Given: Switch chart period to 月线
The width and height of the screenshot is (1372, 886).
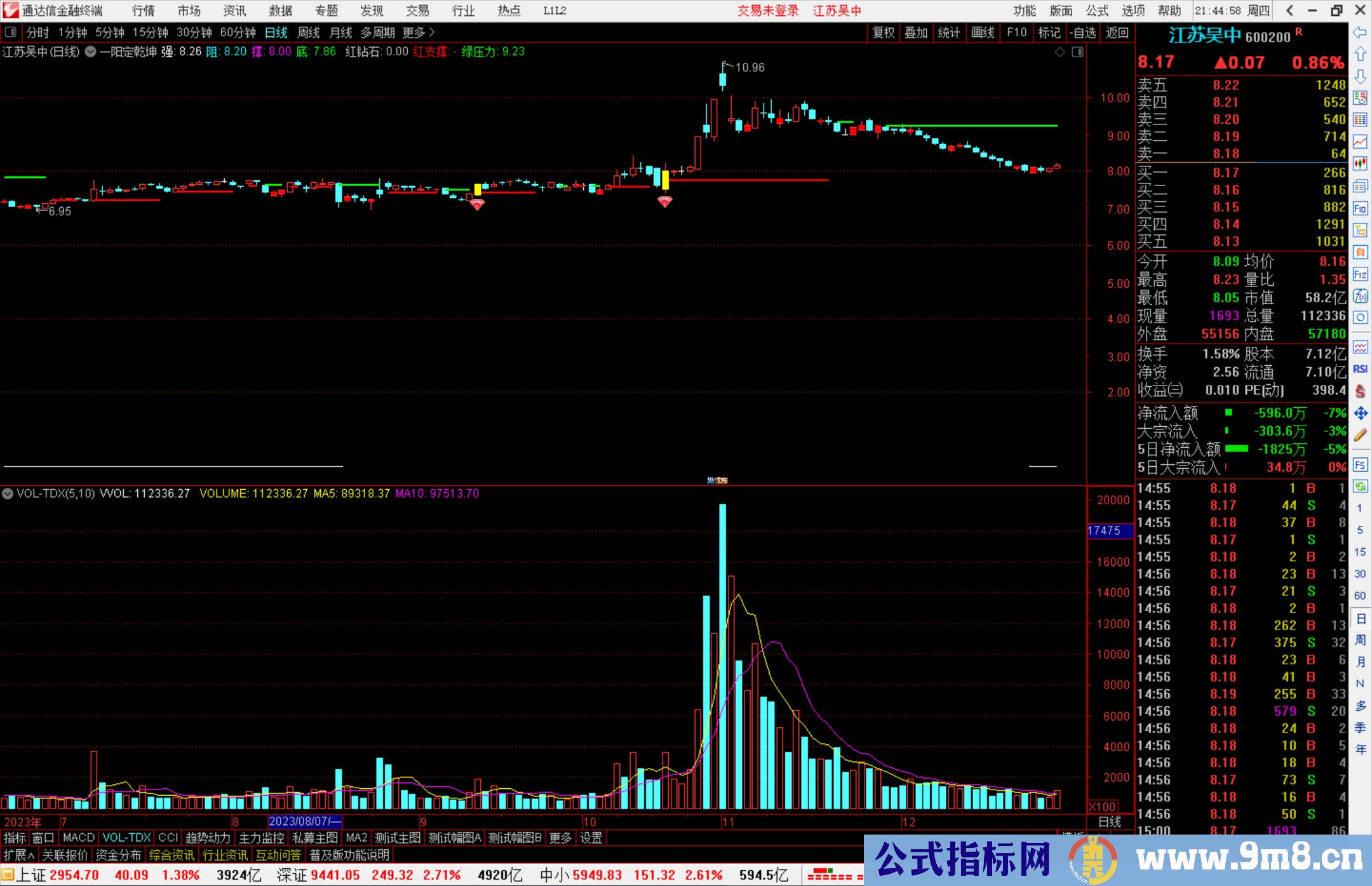Looking at the screenshot, I should 341,32.
